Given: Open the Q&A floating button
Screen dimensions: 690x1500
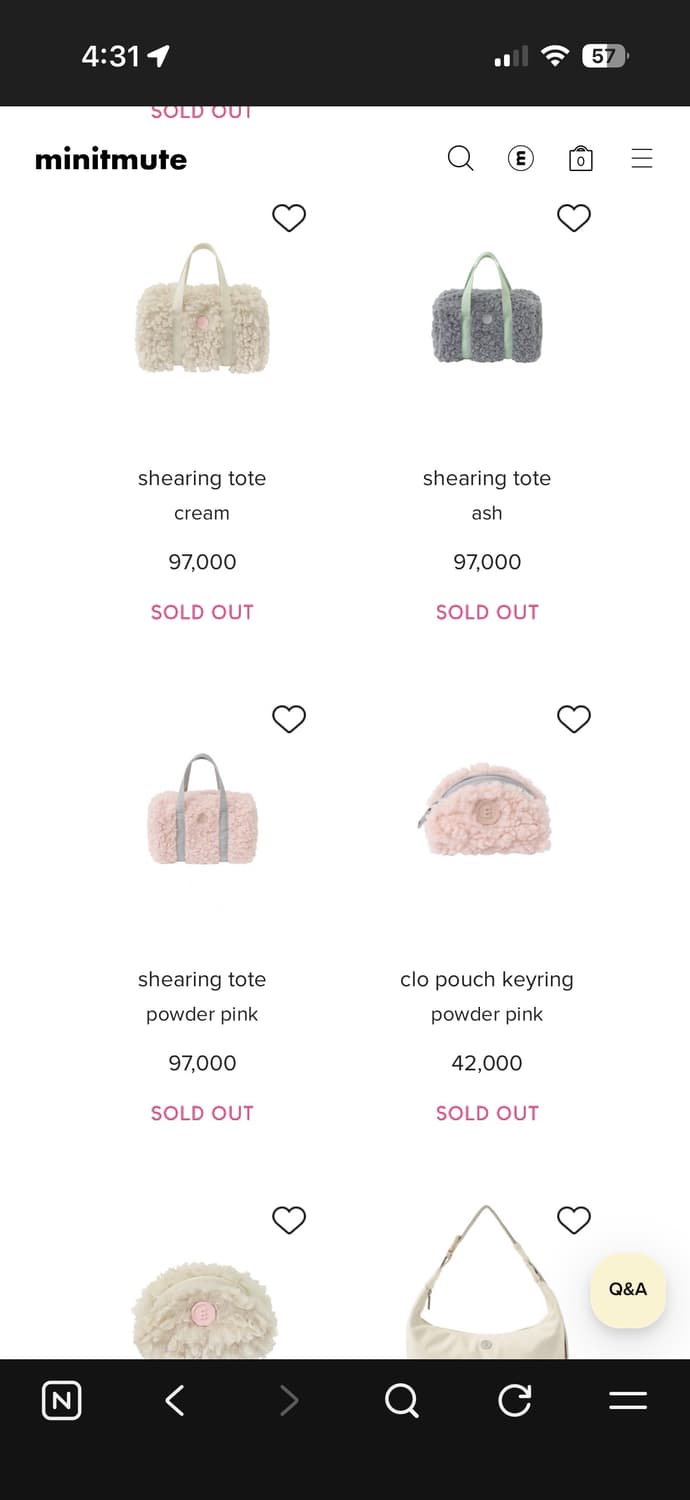Looking at the screenshot, I should pyautogui.click(x=628, y=1289).
